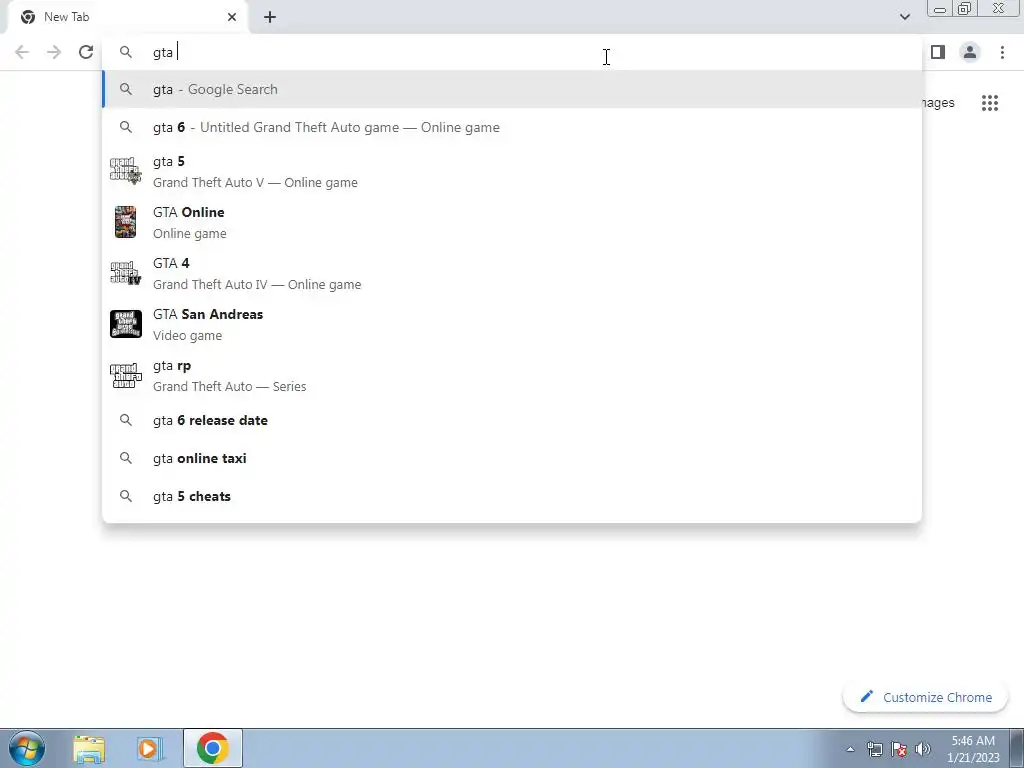Screen dimensions: 1024x768
Task: Click in the address bar with 'gta'
Action: pos(512,52)
